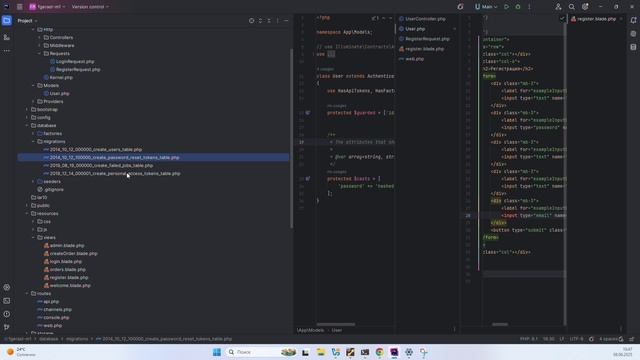Open Windows Start button
The height and width of the screenshot is (360, 640).
point(217,352)
